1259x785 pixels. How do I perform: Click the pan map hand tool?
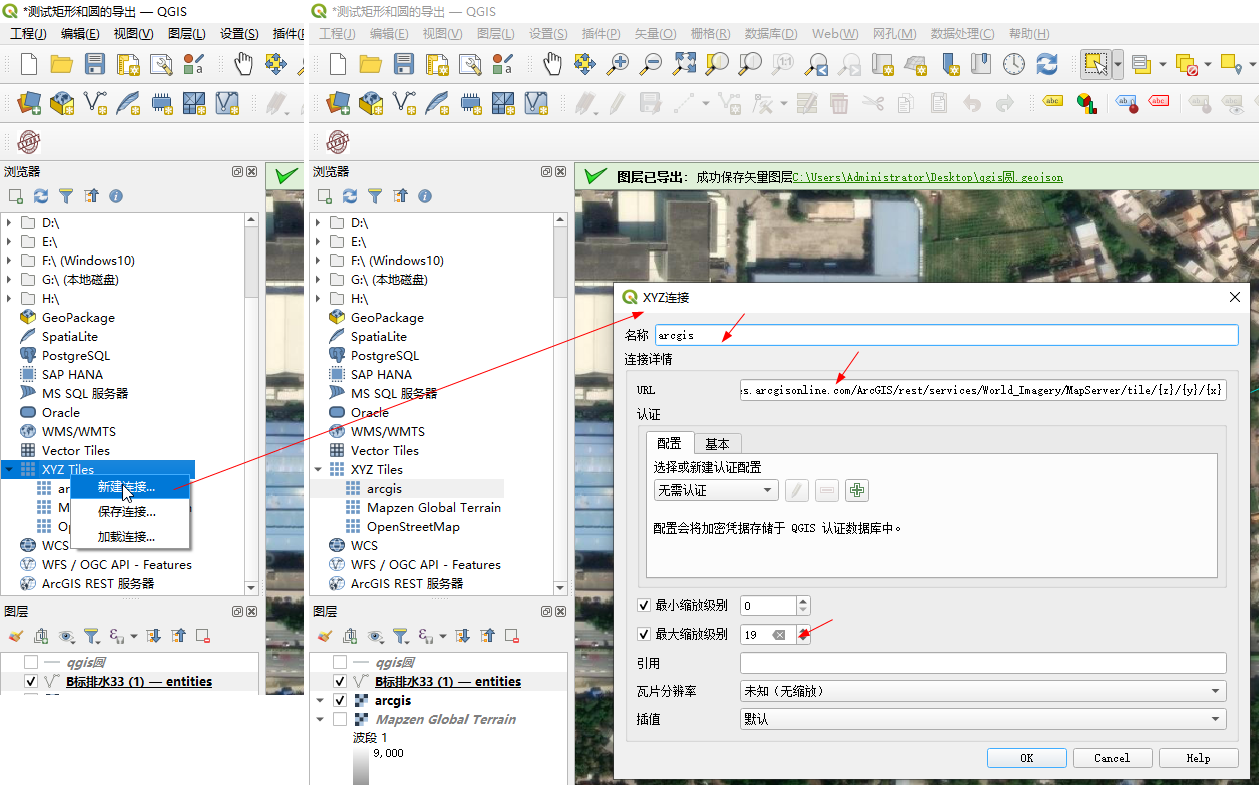click(x=552, y=65)
